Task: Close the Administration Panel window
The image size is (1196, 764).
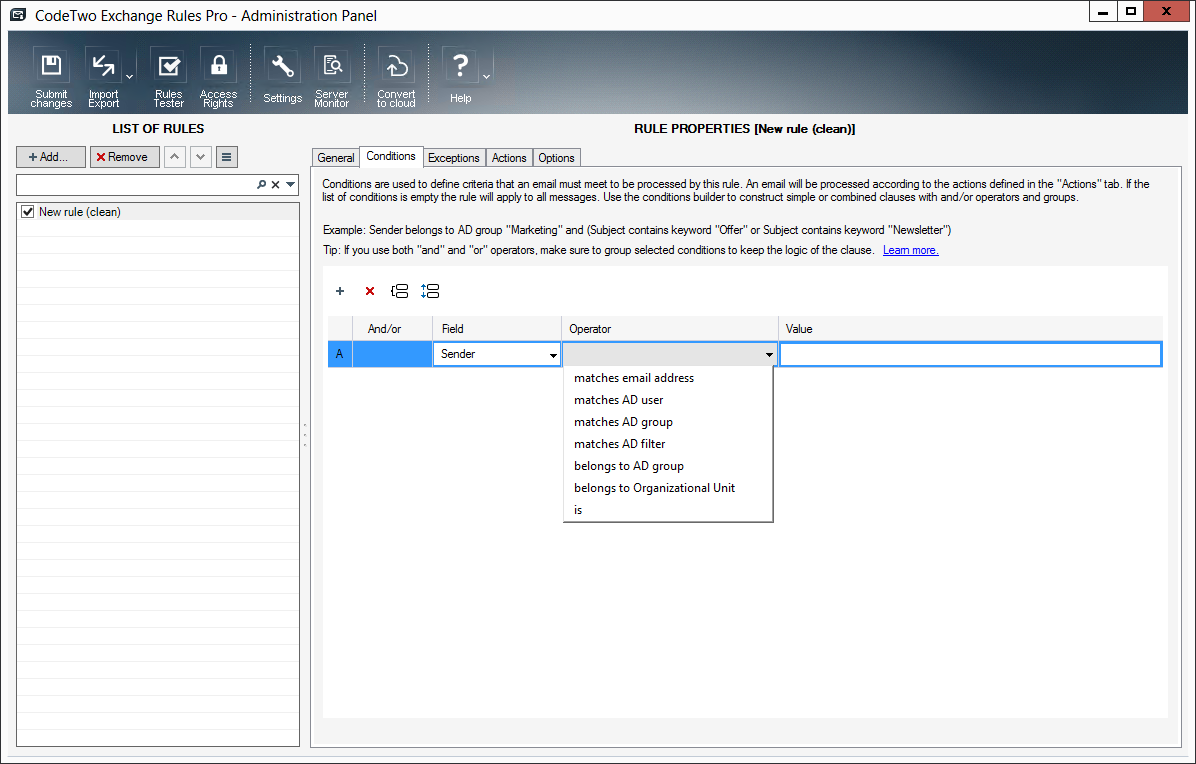Action: [x=1166, y=11]
